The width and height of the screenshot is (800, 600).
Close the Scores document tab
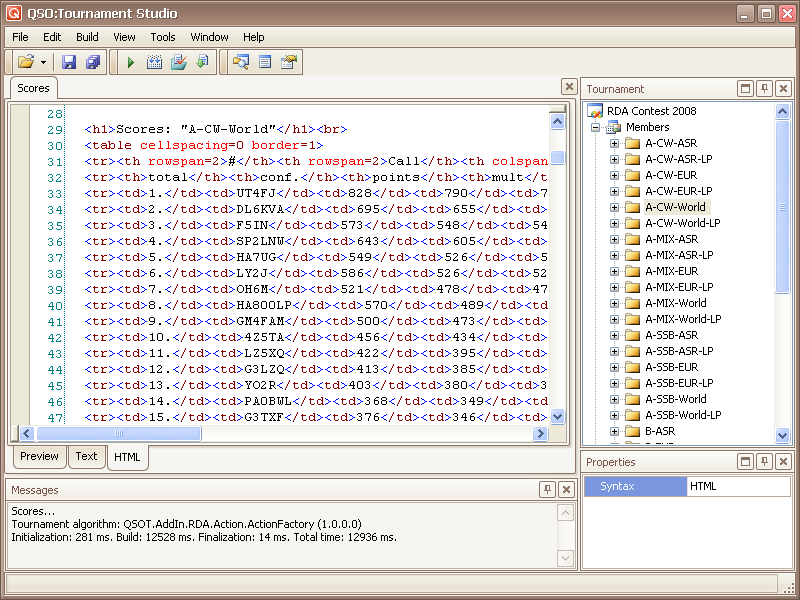568,87
